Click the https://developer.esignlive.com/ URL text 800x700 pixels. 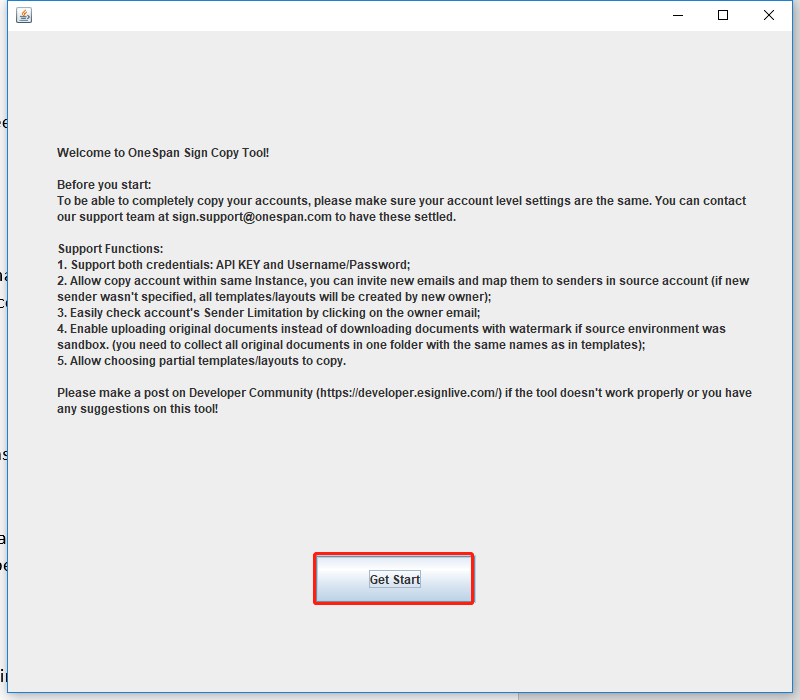409,393
